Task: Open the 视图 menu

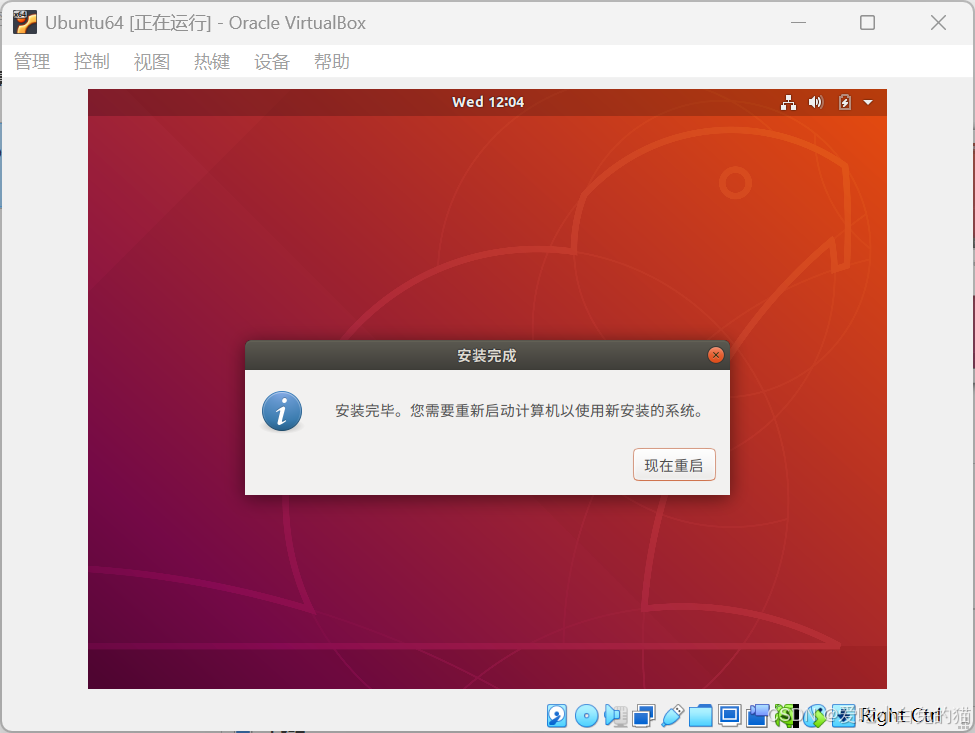Action: (152, 62)
